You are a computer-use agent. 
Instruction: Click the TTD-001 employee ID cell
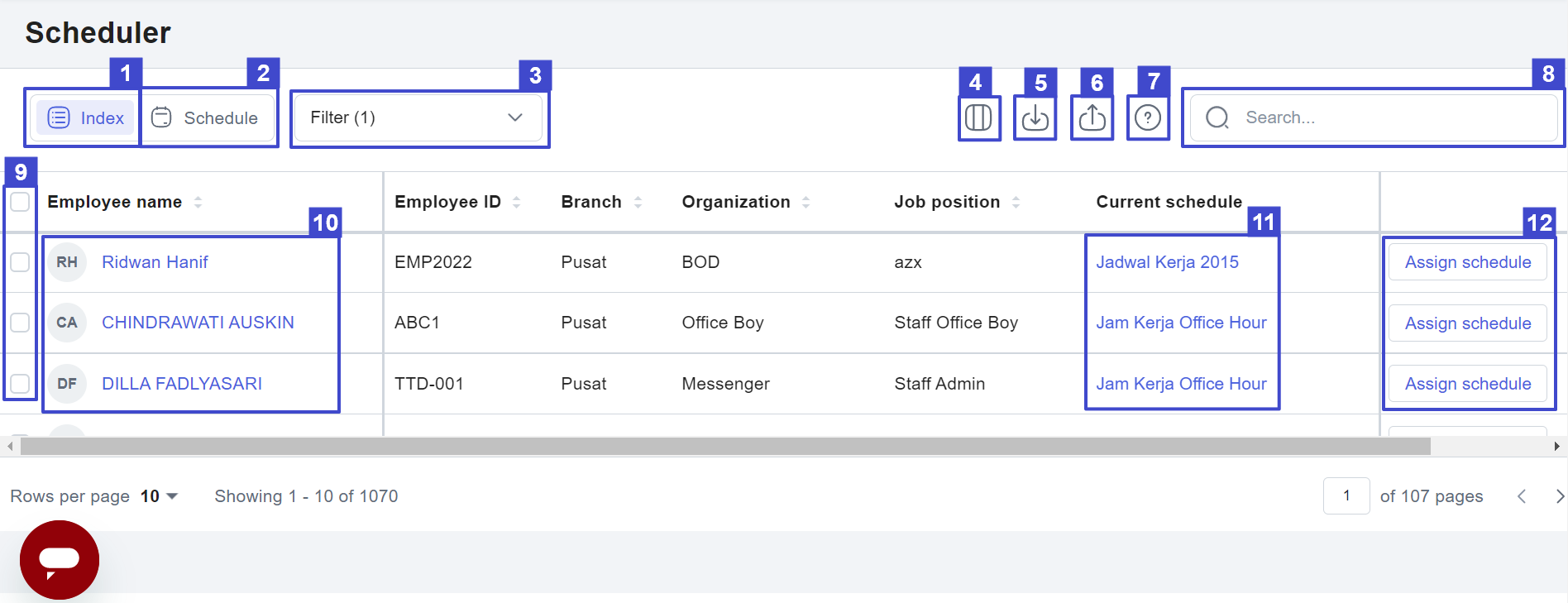pos(428,384)
